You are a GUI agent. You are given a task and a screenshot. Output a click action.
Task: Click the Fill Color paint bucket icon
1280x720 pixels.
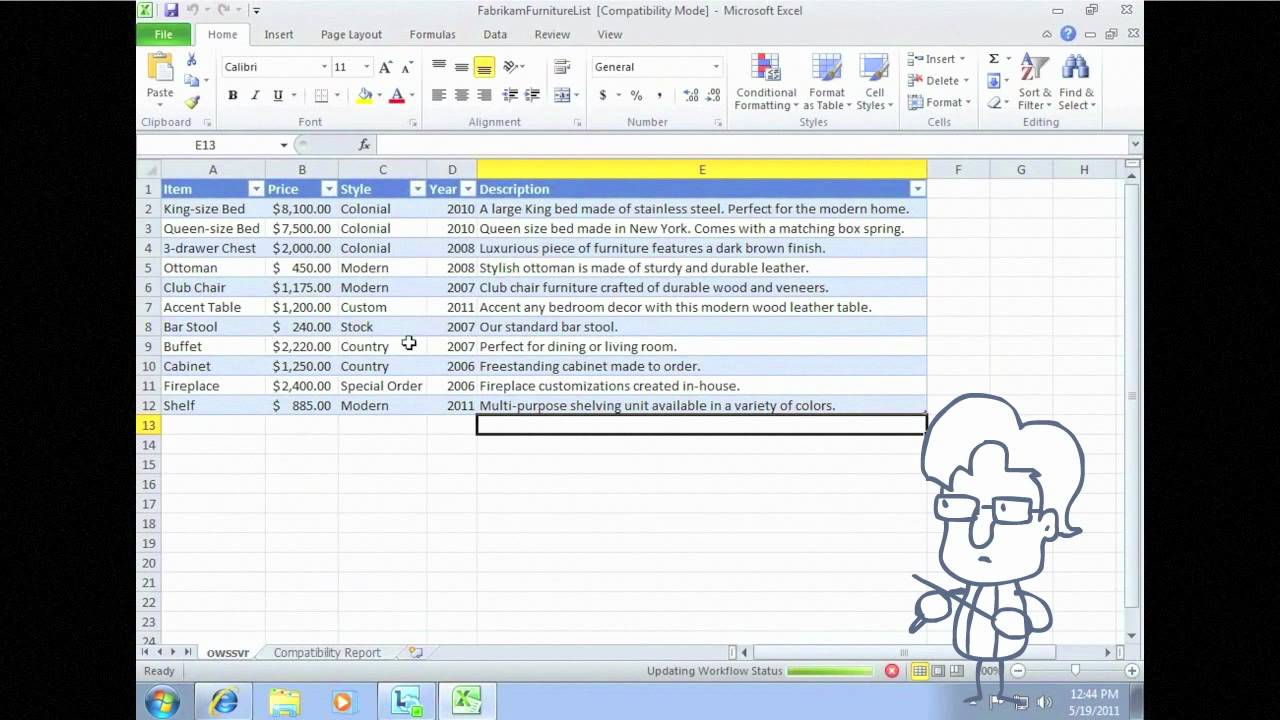tap(365, 95)
